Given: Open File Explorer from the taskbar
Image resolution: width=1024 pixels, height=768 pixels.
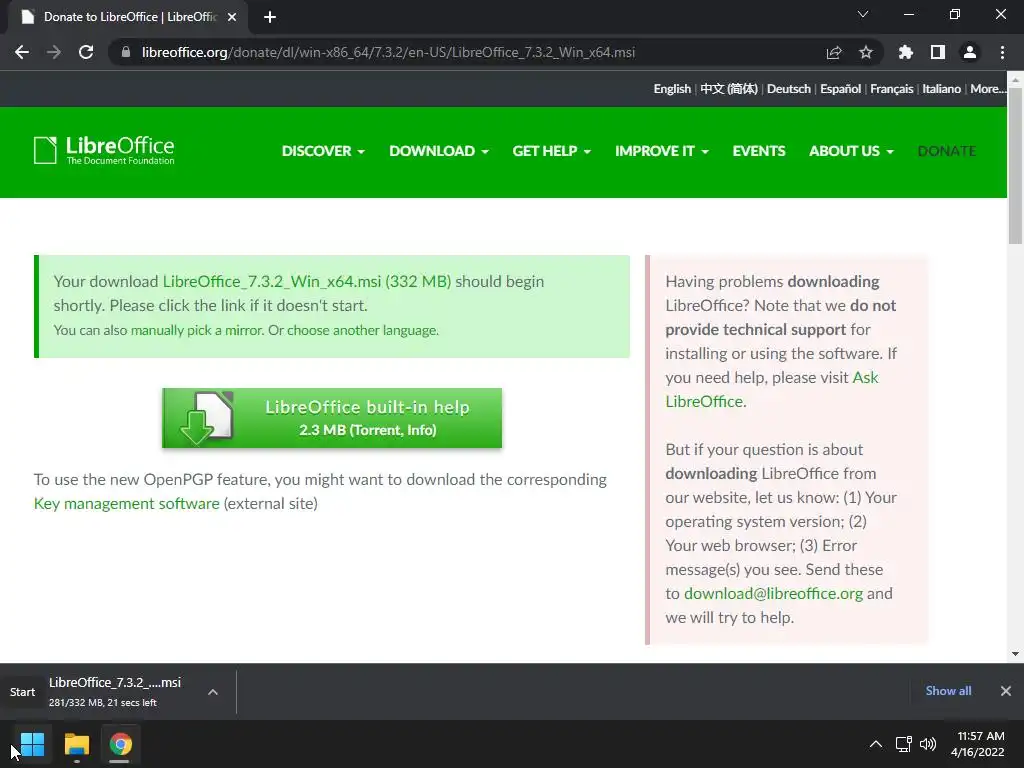Looking at the screenshot, I should pos(76,744).
